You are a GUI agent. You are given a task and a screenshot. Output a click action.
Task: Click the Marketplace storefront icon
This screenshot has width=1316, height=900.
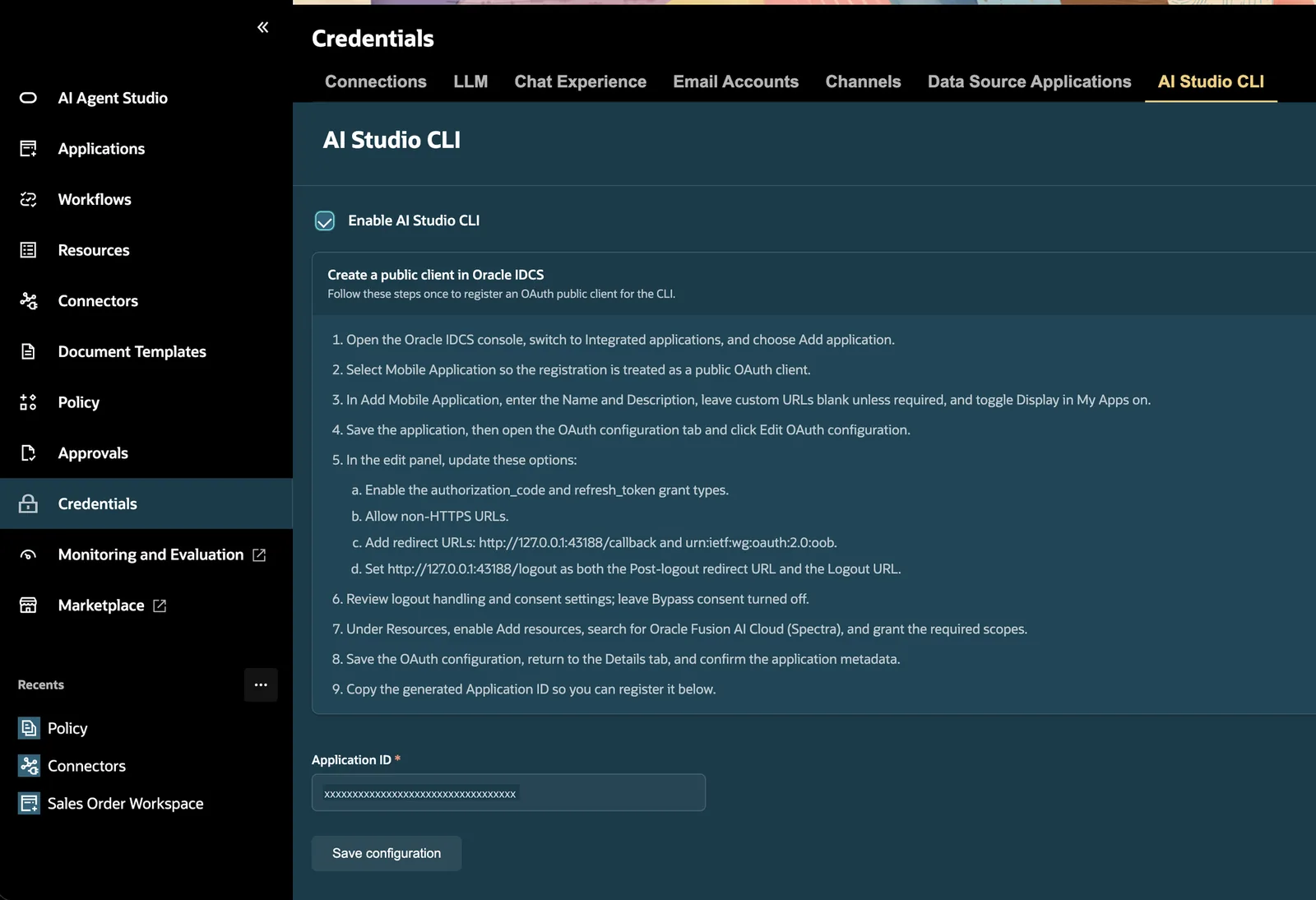click(x=28, y=605)
